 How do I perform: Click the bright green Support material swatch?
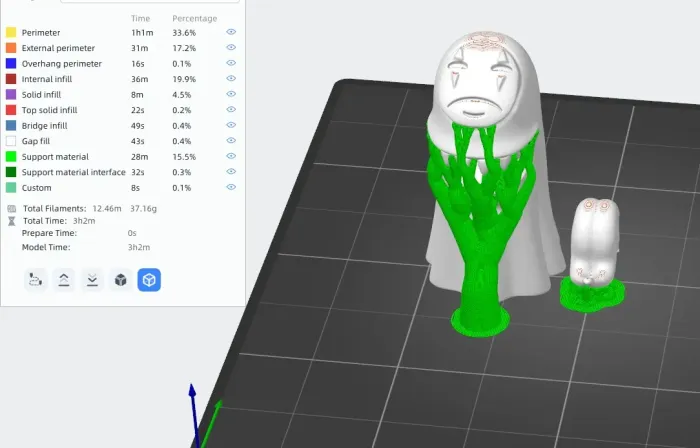pyautogui.click(x=11, y=157)
